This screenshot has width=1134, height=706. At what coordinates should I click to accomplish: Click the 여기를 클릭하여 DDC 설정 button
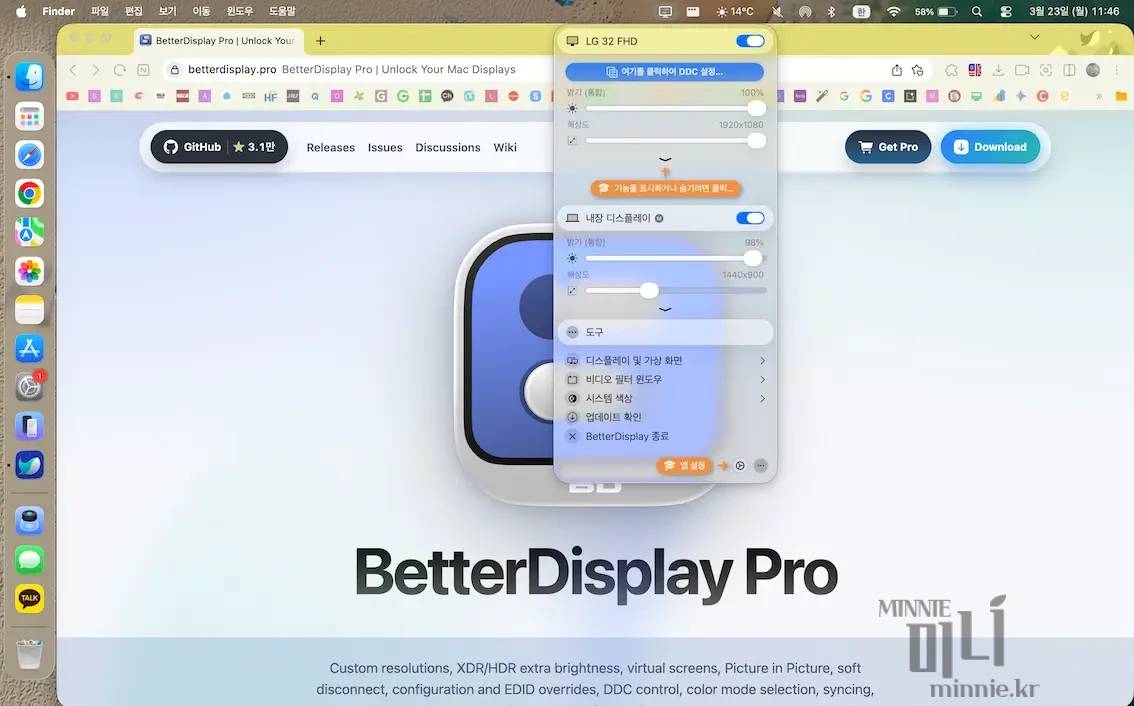(x=665, y=72)
